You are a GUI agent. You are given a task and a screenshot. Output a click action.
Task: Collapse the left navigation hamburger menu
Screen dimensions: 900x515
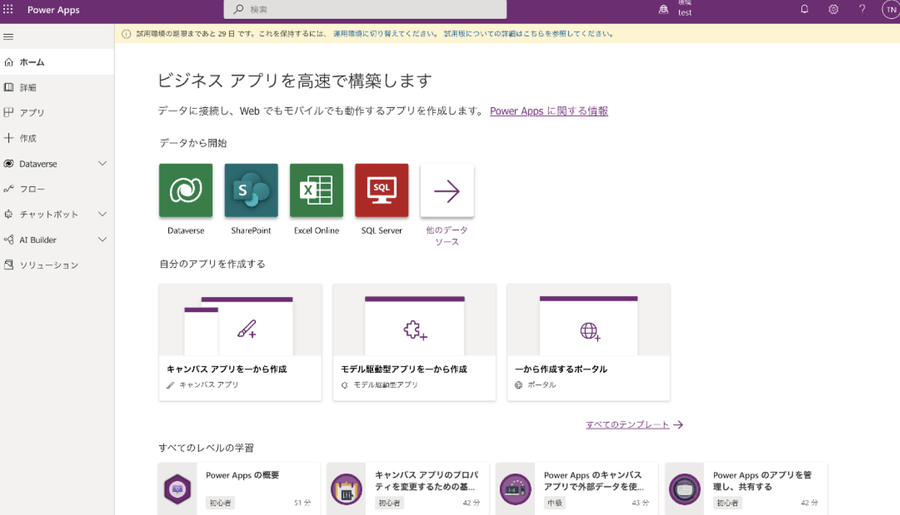[9, 37]
